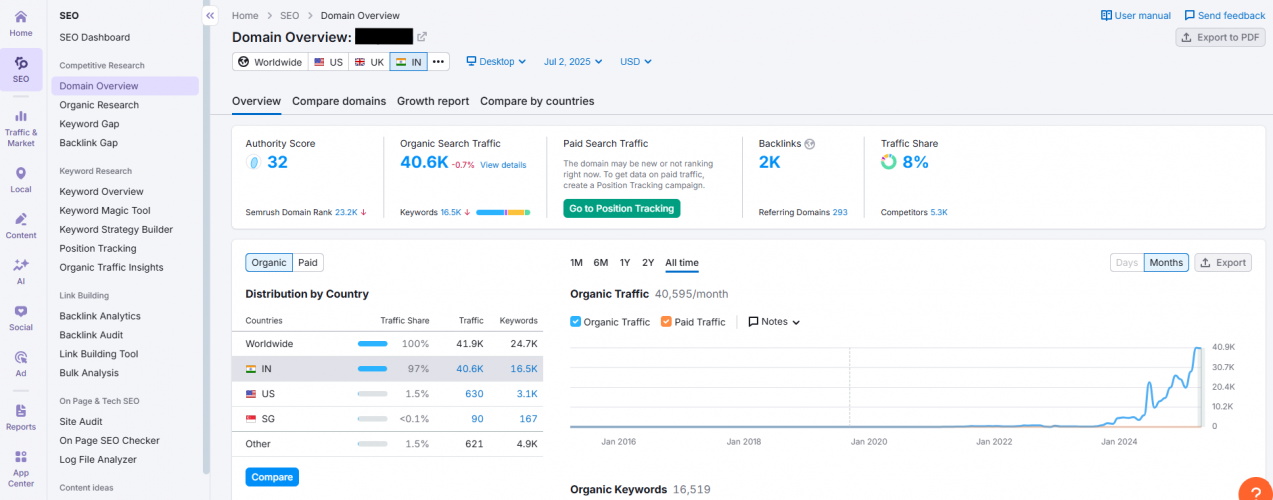Select the US database toggle

pos(328,62)
